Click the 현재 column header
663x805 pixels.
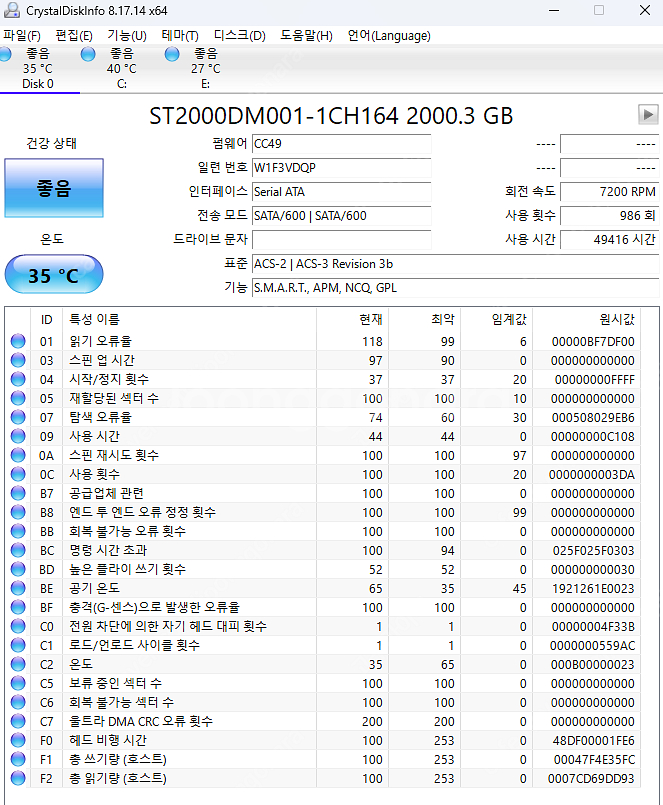(x=352, y=319)
